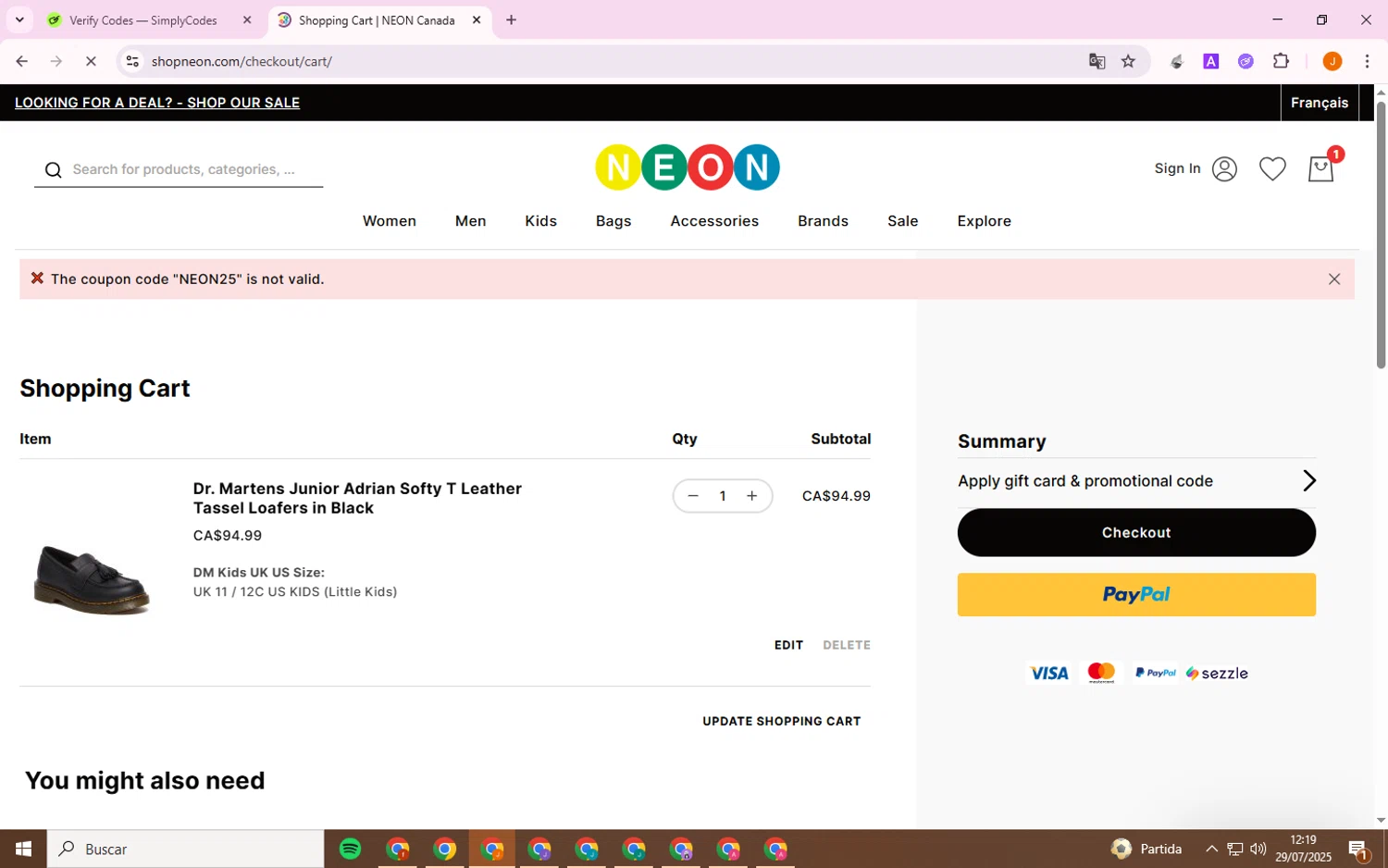Click the black loafer product thumbnail
Image resolution: width=1388 pixels, height=868 pixels.
click(x=92, y=579)
